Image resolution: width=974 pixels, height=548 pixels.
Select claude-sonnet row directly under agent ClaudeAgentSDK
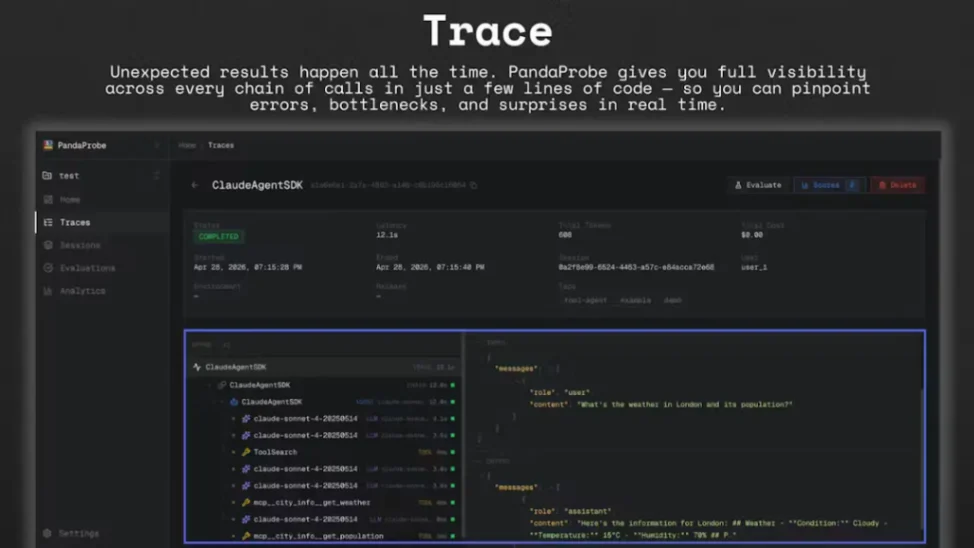point(324,419)
